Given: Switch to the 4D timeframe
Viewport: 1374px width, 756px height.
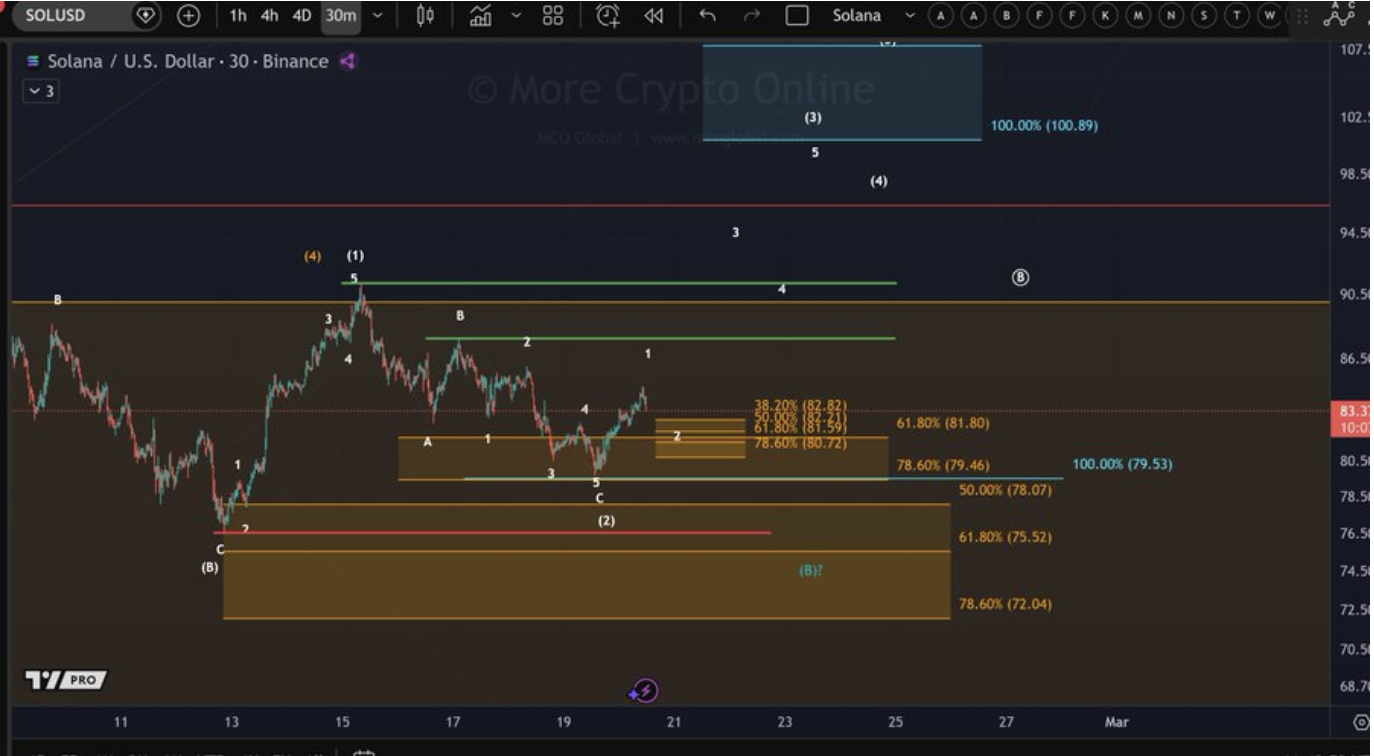Looking at the screenshot, I should click(x=302, y=16).
